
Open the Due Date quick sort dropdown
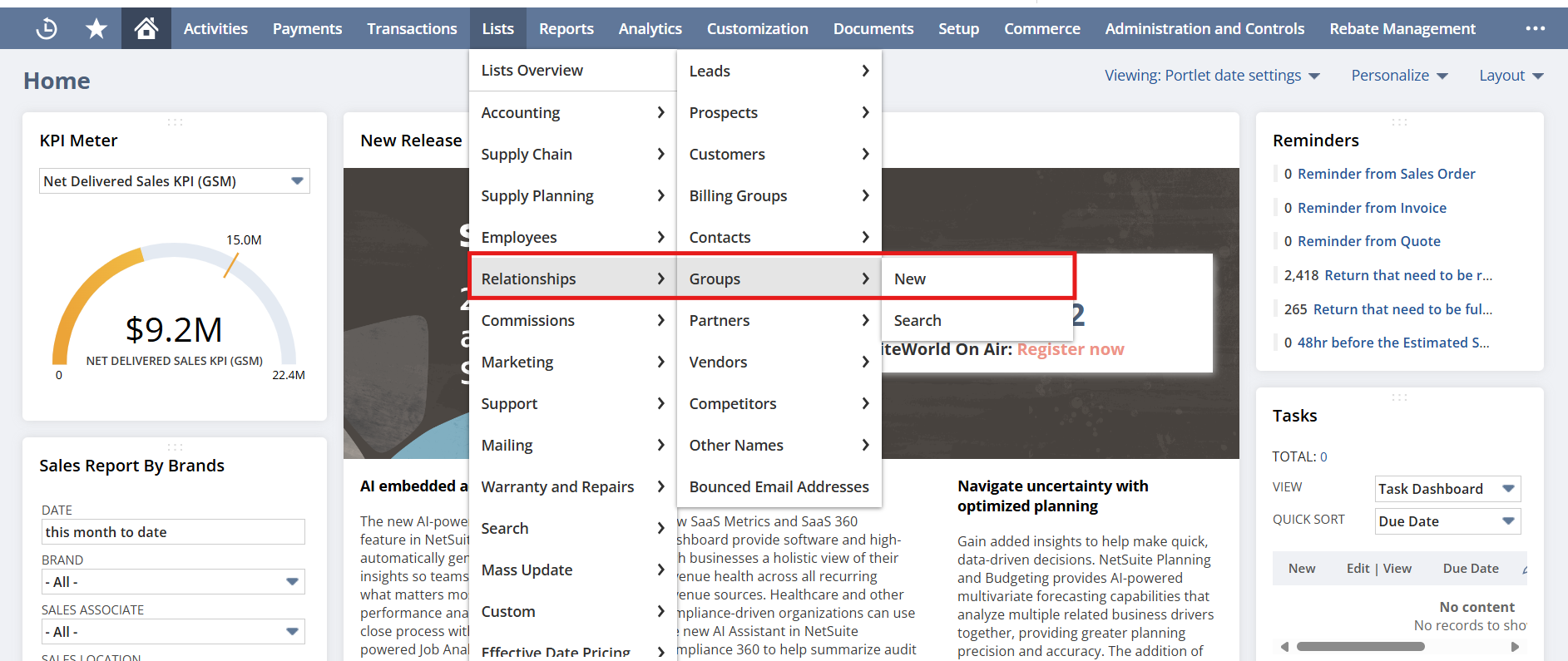[x=1508, y=521]
